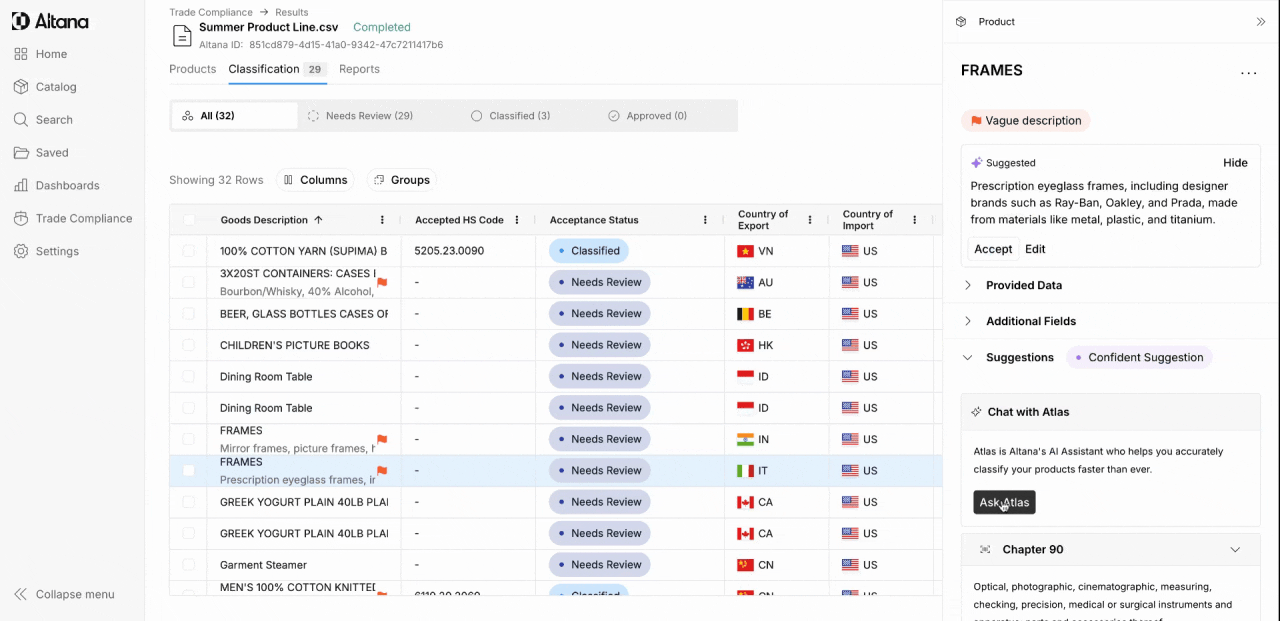Switch to the Reports tab

(x=359, y=69)
